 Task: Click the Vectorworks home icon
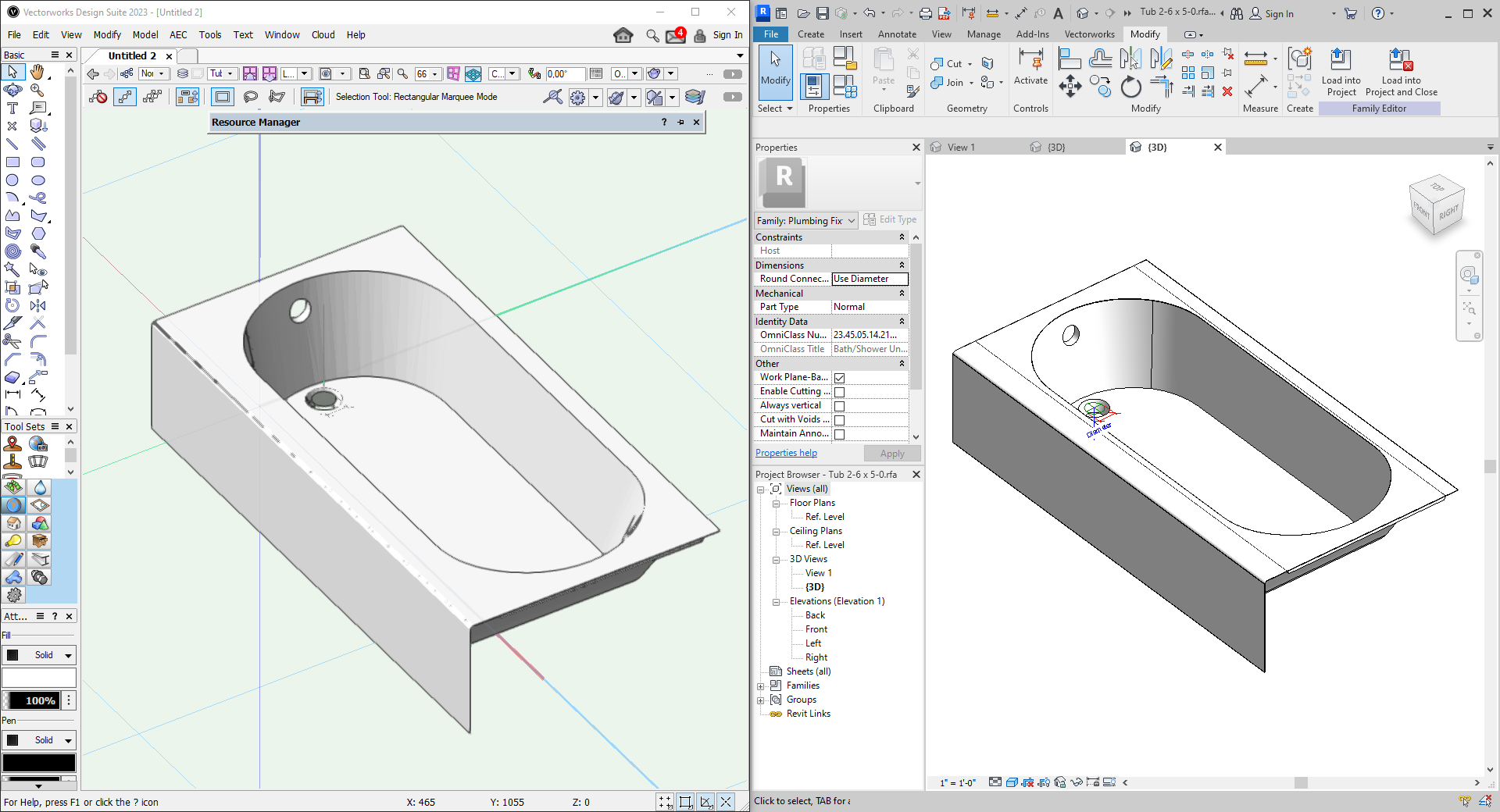tap(623, 35)
